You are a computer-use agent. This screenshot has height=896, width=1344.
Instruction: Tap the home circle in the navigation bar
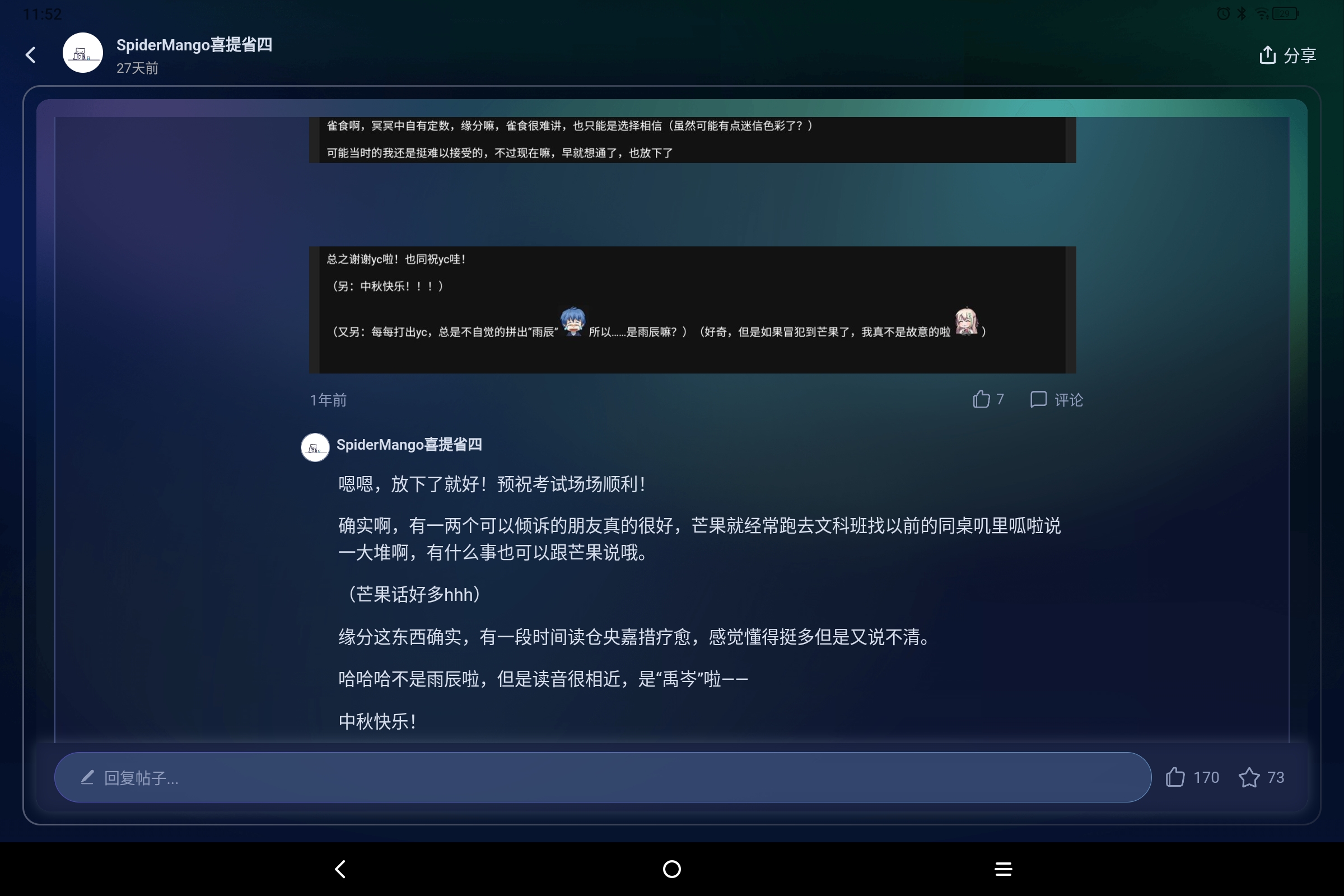coord(671,869)
